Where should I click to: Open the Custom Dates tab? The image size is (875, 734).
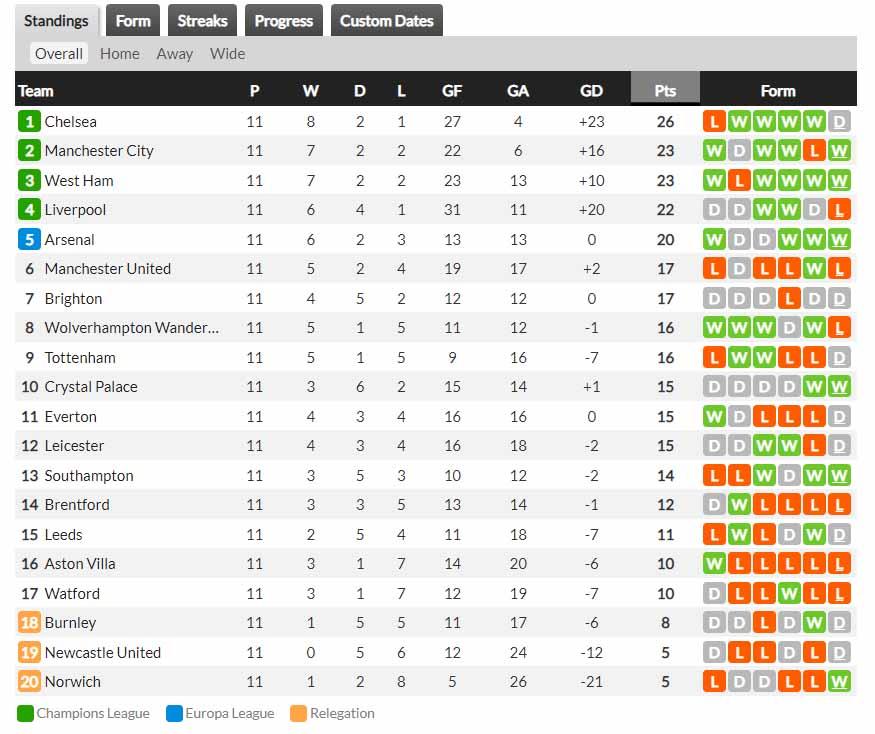point(387,21)
